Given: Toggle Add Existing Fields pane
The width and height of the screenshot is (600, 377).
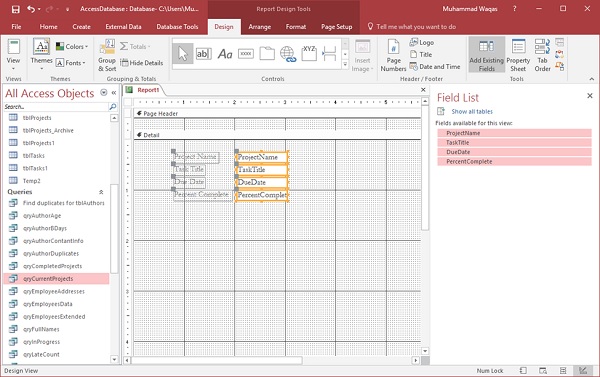Looking at the screenshot, I should point(486,55).
